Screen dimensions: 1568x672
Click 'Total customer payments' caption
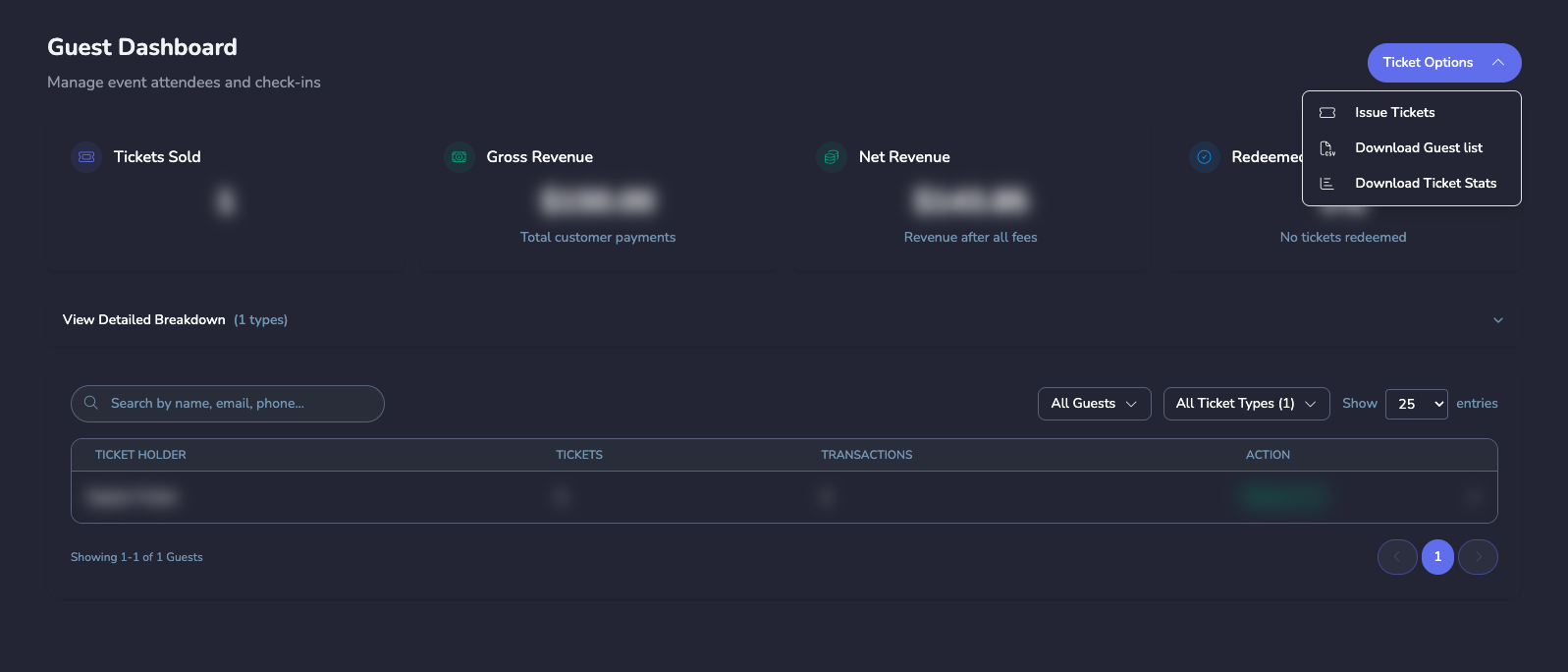pyautogui.click(x=598, y=238)
